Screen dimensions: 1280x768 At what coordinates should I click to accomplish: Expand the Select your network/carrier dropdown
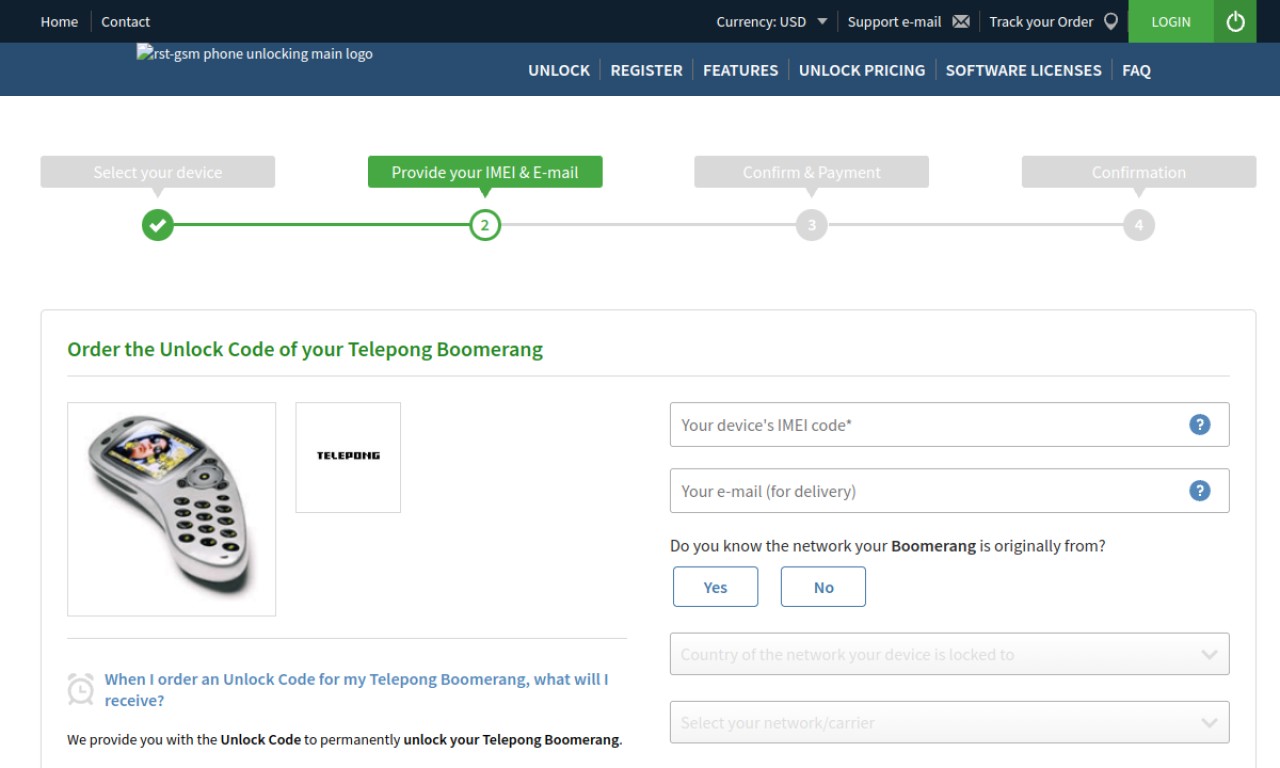(x=949, y=722)
